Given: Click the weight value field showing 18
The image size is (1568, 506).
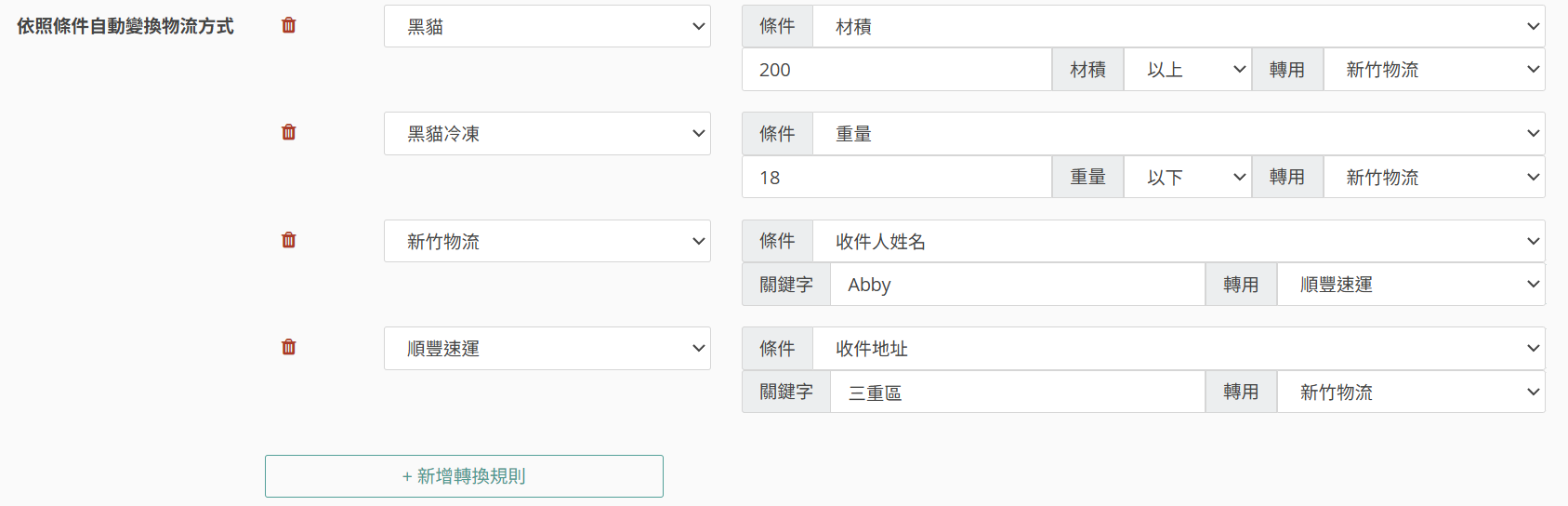Looking at the screenshot, I should 896,178.
